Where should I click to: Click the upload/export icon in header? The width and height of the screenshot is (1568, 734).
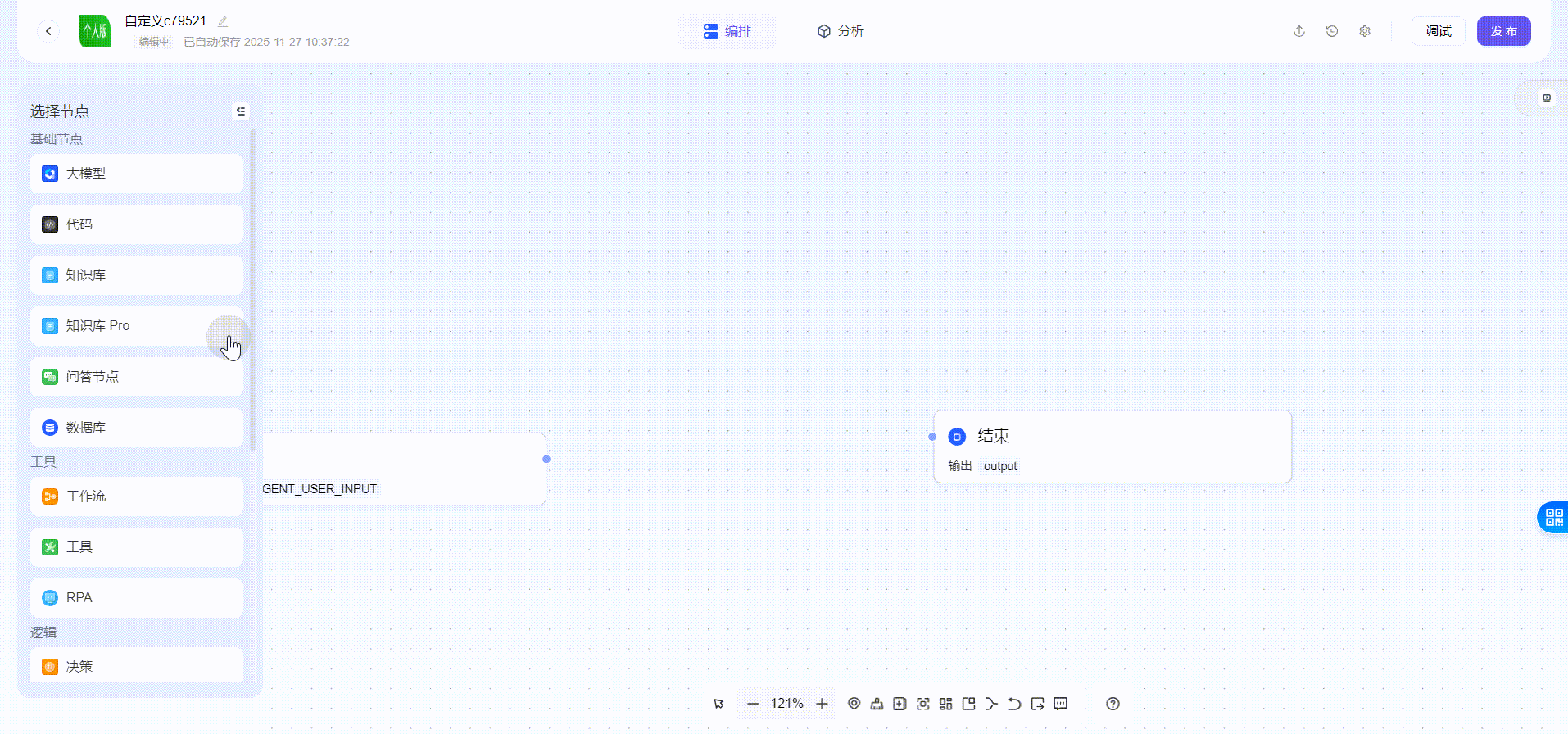click(x=1299, y=31)
